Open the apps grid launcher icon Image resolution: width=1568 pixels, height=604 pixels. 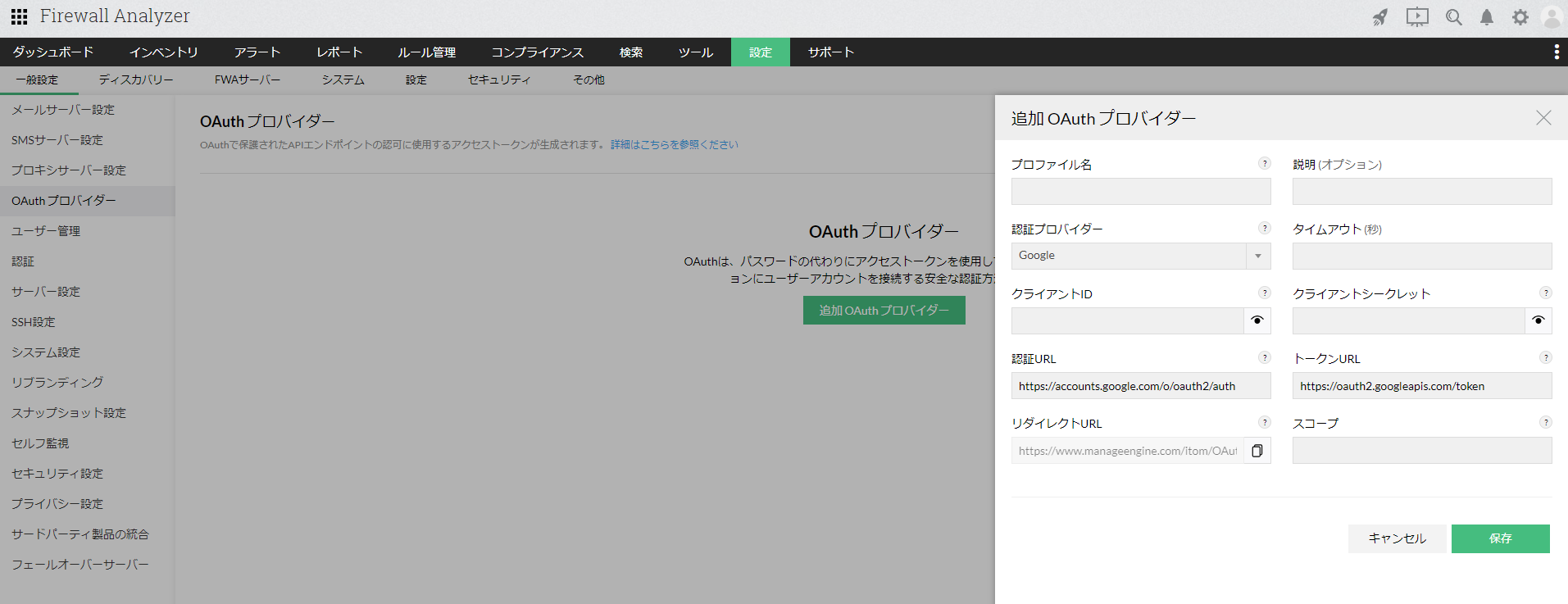19,16
